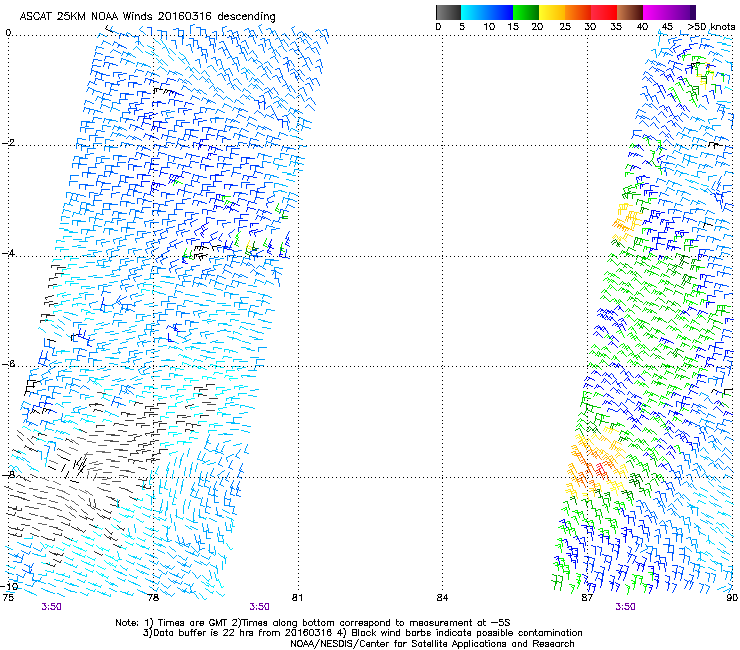
Task: Select the red 30-35 knots legend color
Action: pos(604,12)
